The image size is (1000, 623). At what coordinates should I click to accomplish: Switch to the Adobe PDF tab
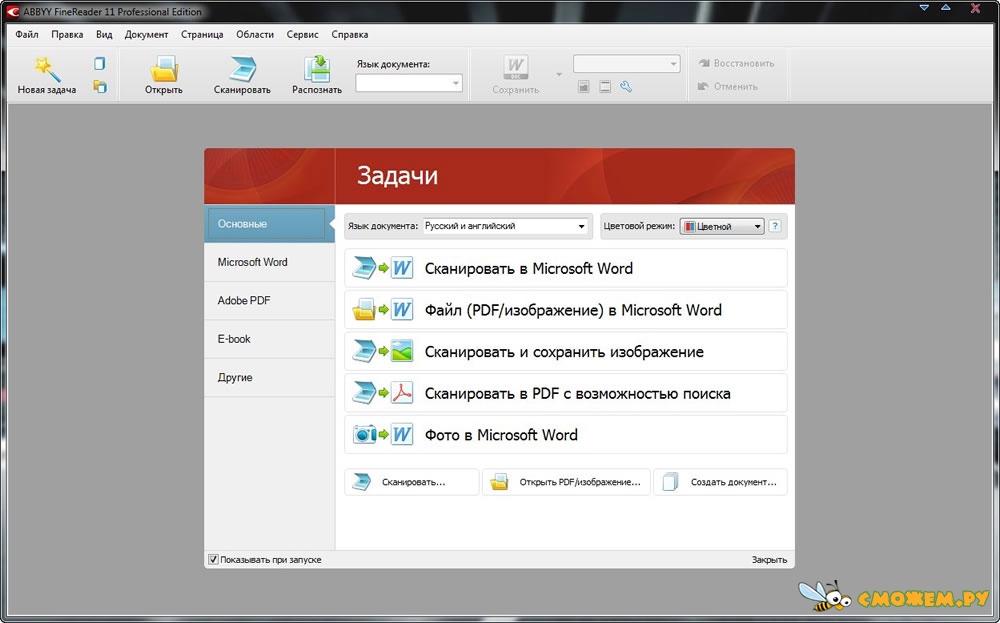click(x=269, y=300)
